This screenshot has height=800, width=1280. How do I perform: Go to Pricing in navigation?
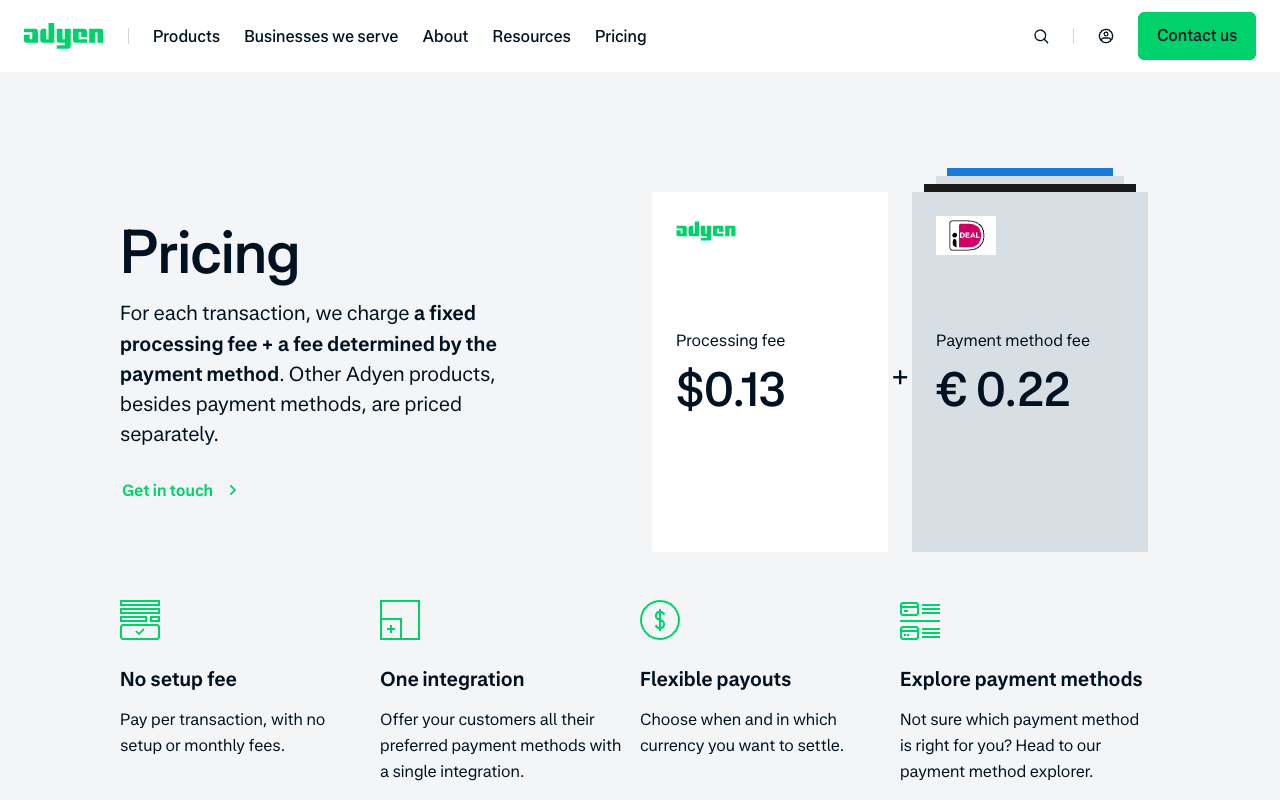[x=620, y=36]
